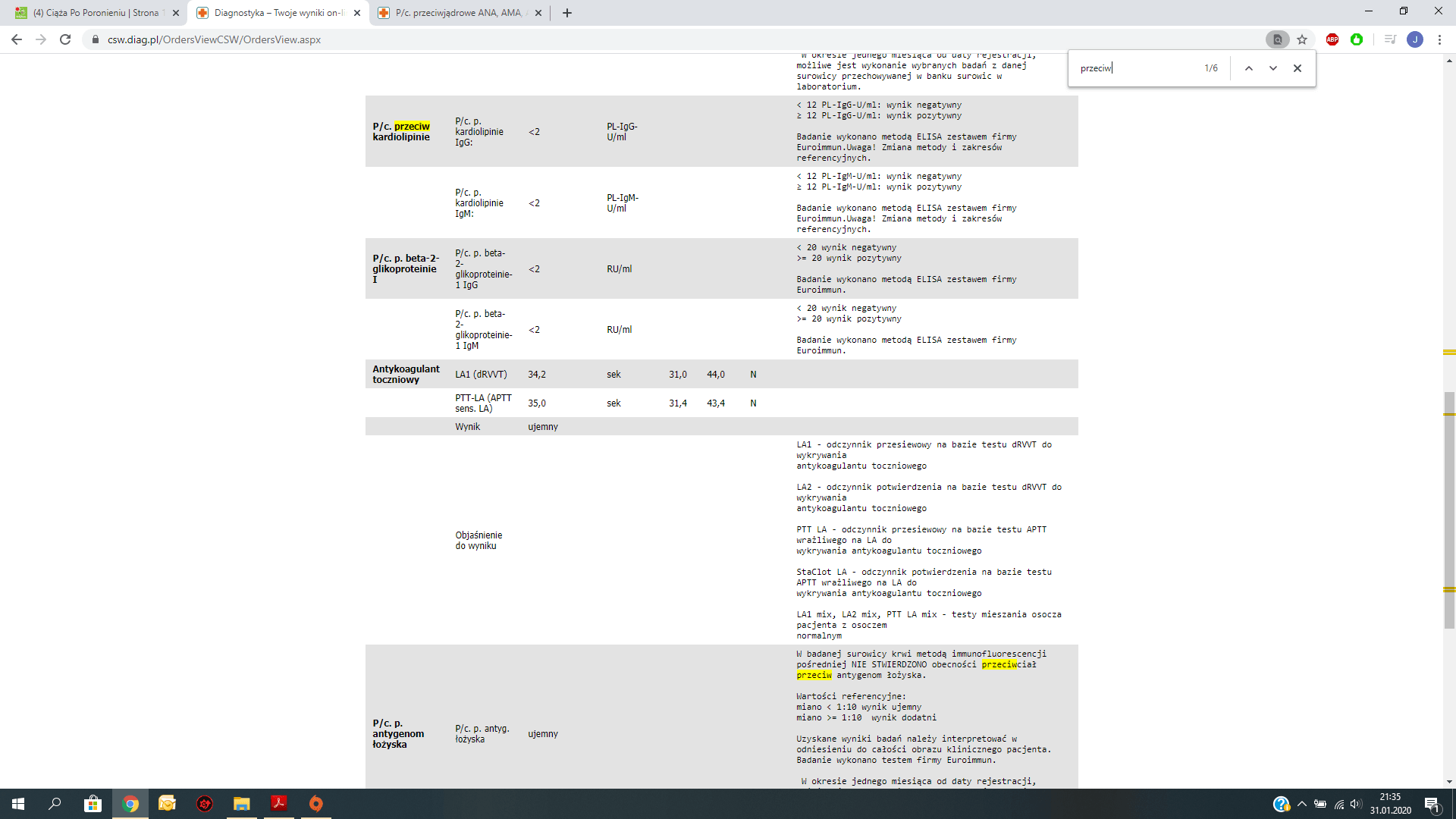
Task: Go to next find match arrow
Action: (x=1273, y=68)
